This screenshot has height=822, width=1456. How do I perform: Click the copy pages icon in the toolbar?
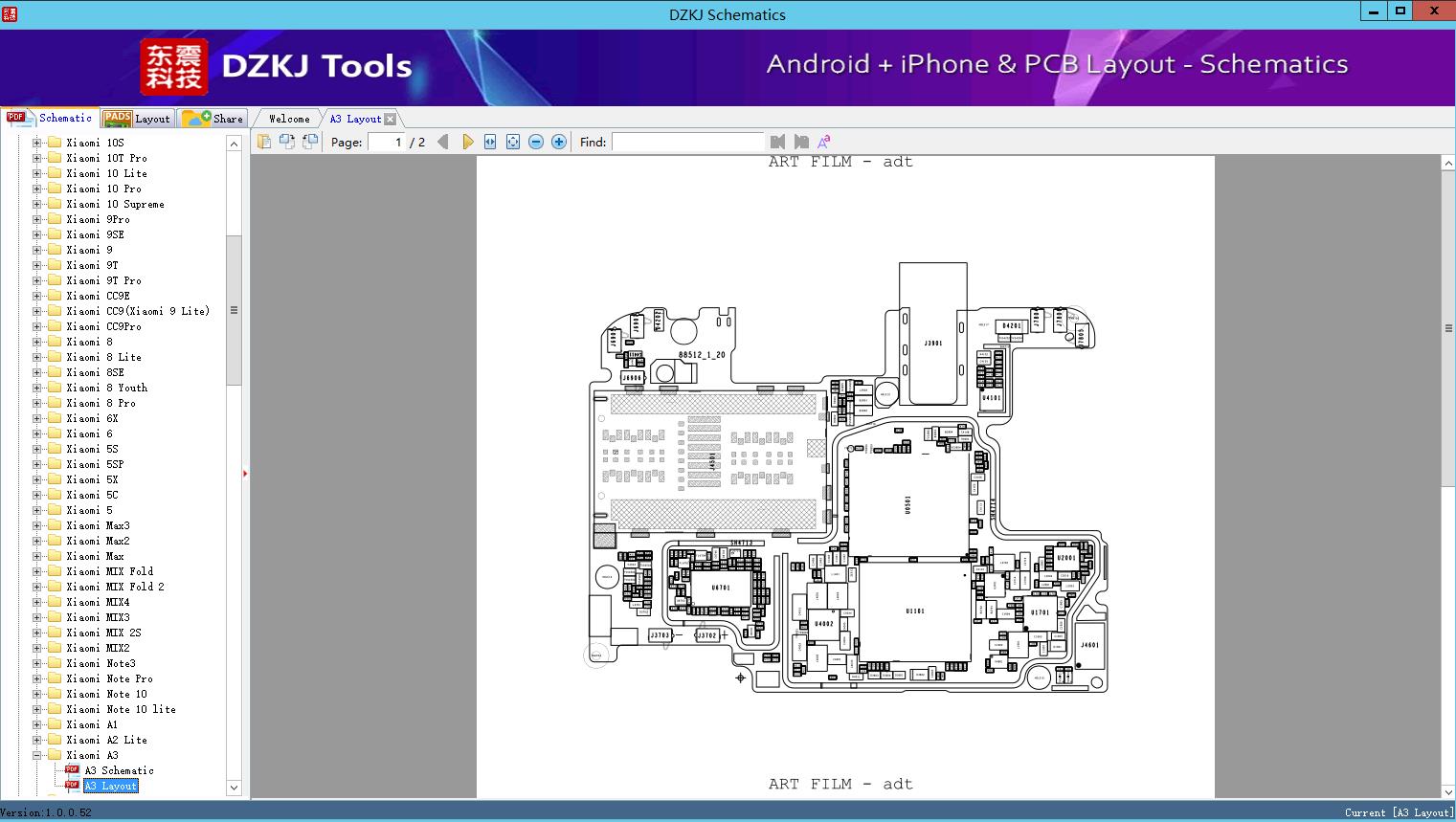[x=264, y=142]
